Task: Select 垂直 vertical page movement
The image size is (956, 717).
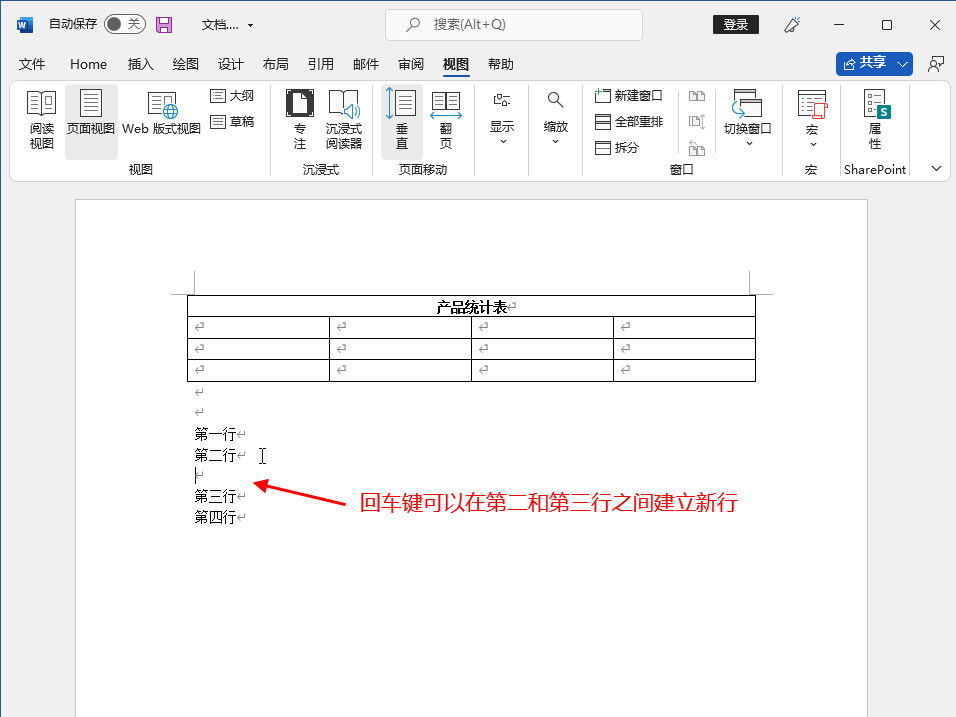Action: [402, 120]
